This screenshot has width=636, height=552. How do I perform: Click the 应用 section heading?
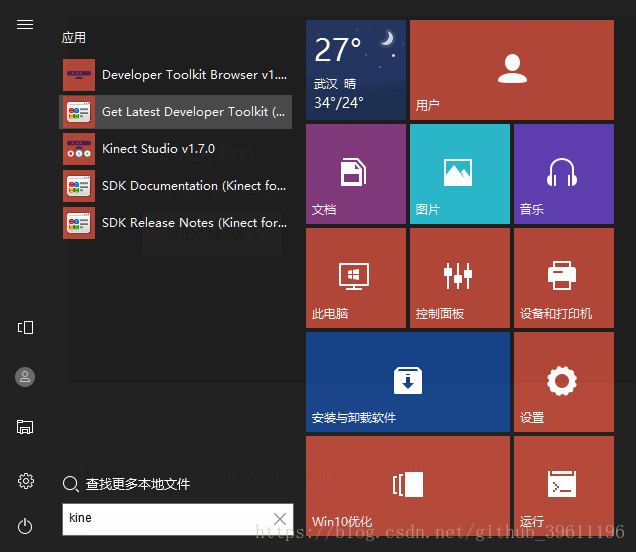click(74, 38)
